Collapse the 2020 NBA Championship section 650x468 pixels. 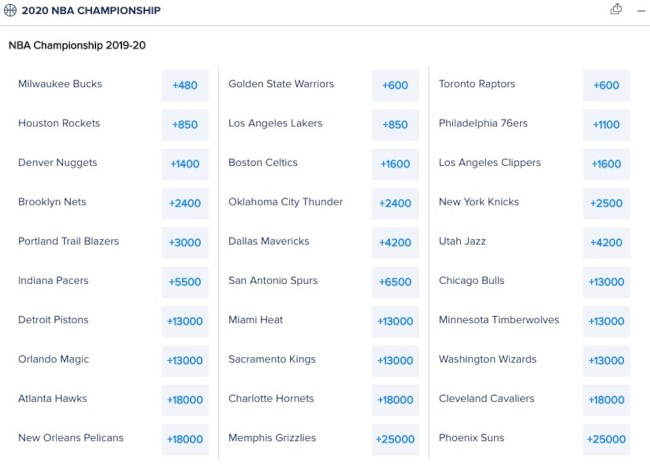(639, 9)
